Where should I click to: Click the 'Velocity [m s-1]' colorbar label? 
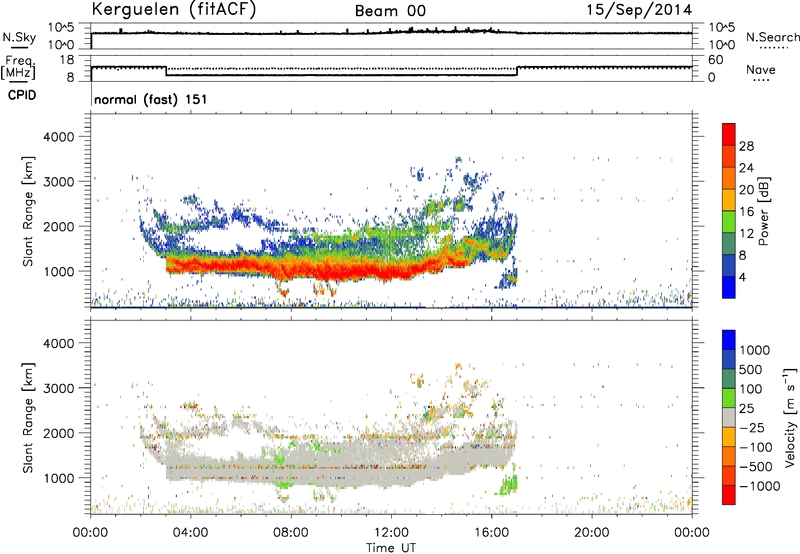790,417
